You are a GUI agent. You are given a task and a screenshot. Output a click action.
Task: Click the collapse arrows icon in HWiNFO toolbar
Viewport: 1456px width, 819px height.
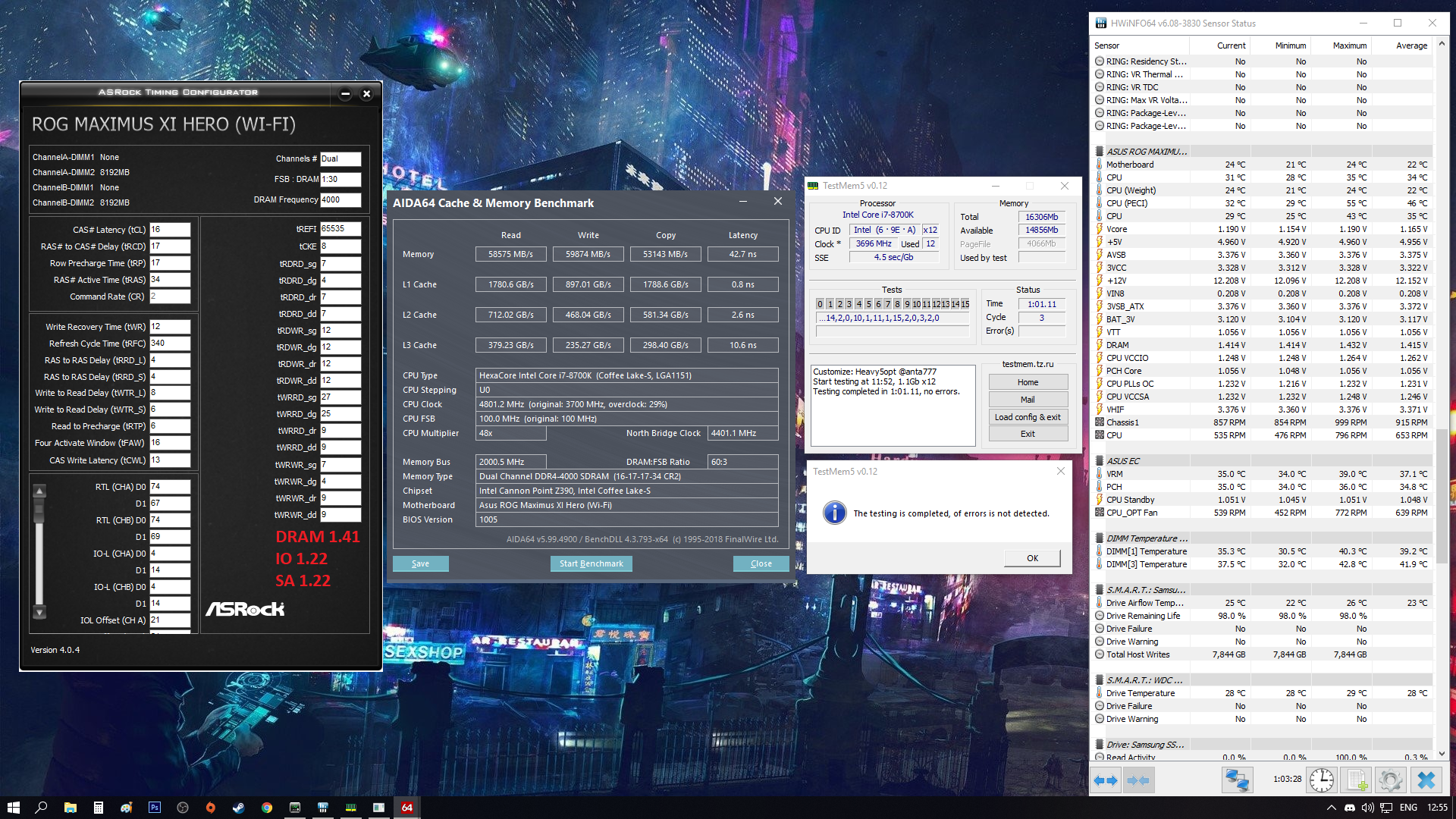1138,780
